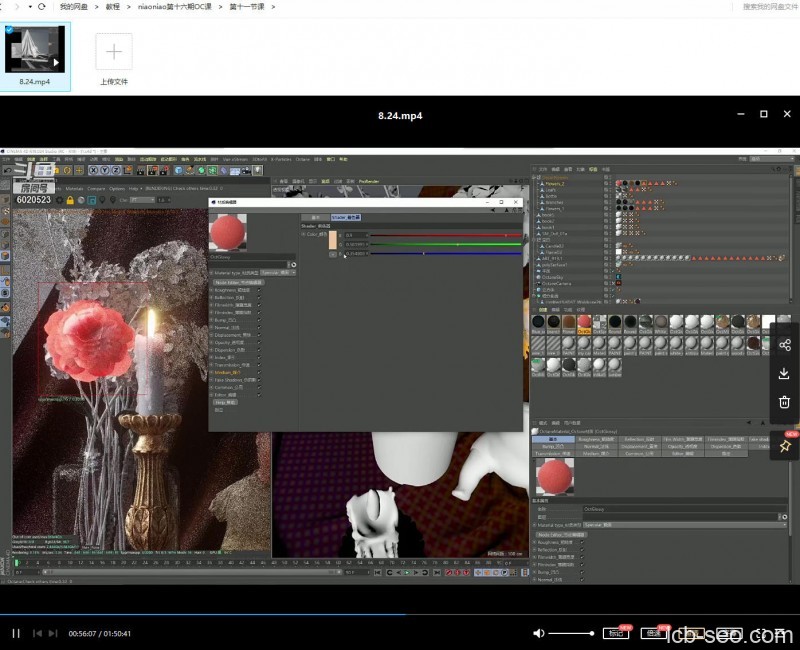The height and width of the screenshot is (650, 800).
Task: Switch to the Shader tab
Action: point(346,217)
